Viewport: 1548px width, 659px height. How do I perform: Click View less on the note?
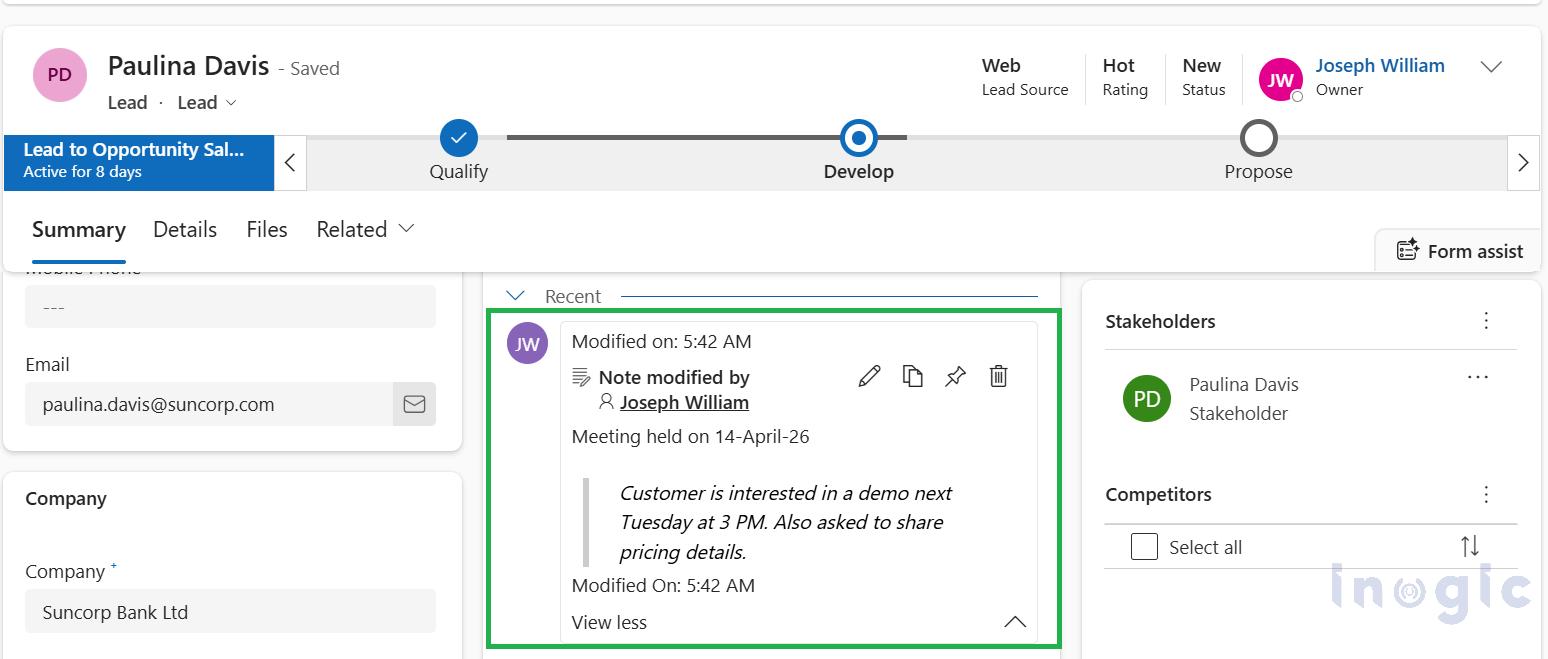(608, 621)
